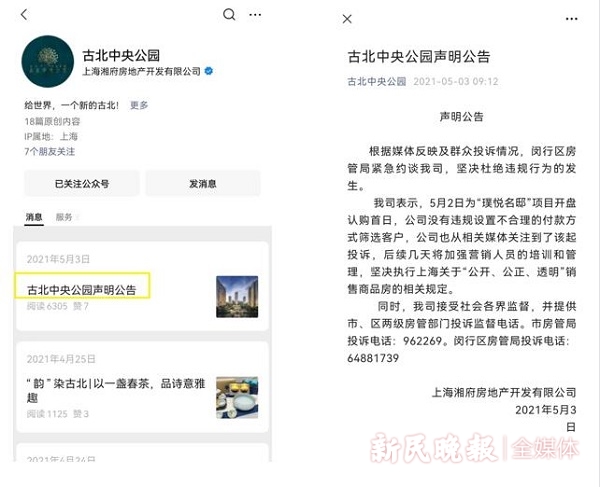Screen dimensions: 600x487
Task: Click the 18篇原创内容 text
Action: [52, 122]
